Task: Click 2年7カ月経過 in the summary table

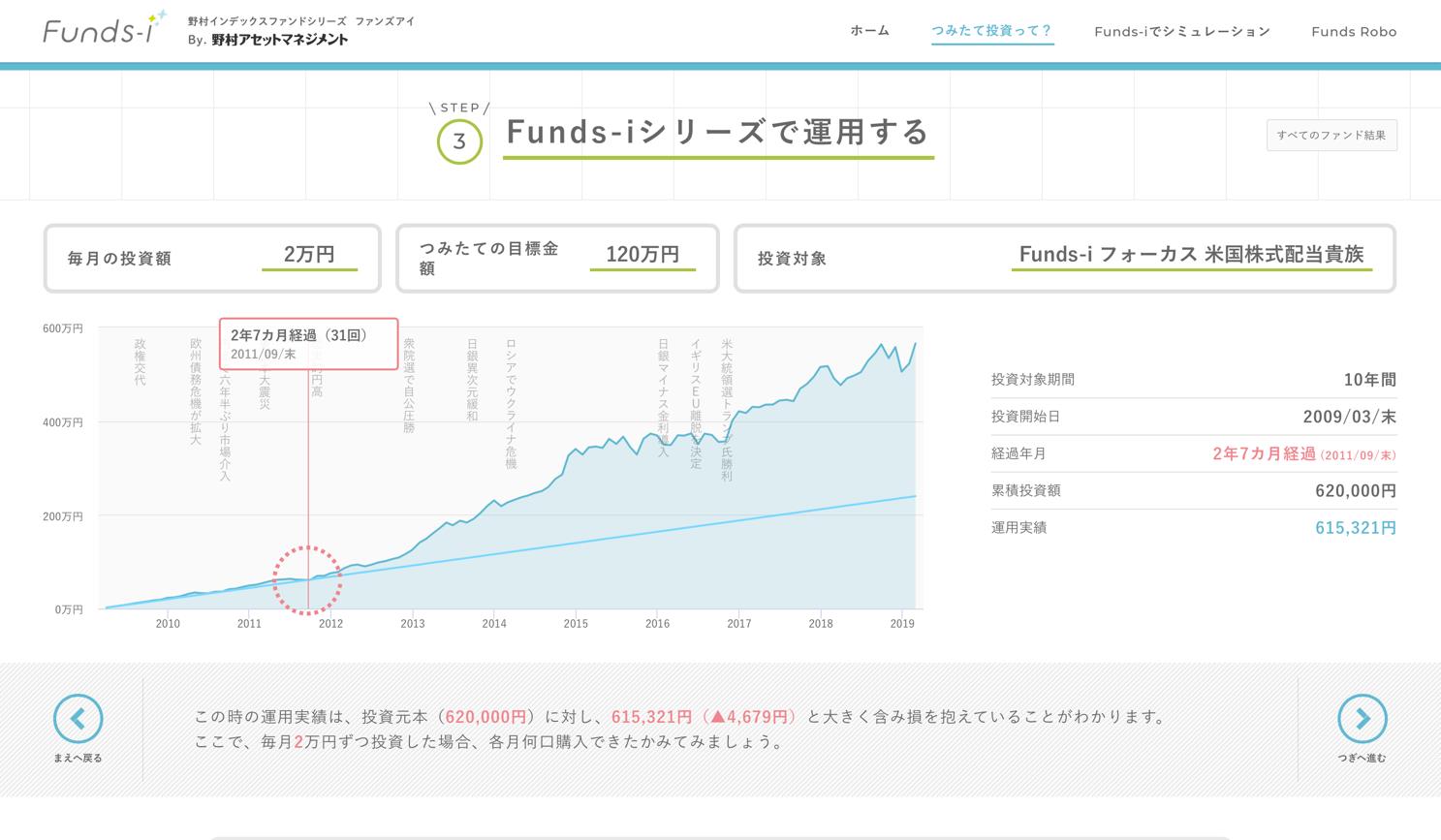Action: [1264, 453]
